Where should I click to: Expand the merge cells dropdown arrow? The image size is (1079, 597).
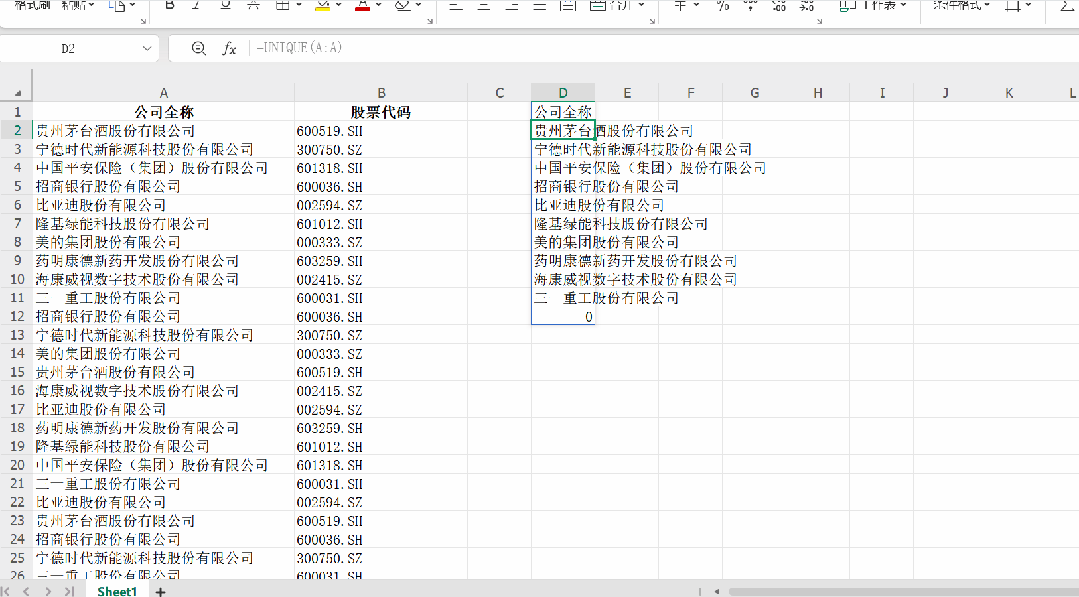click(x=641, y=5)
